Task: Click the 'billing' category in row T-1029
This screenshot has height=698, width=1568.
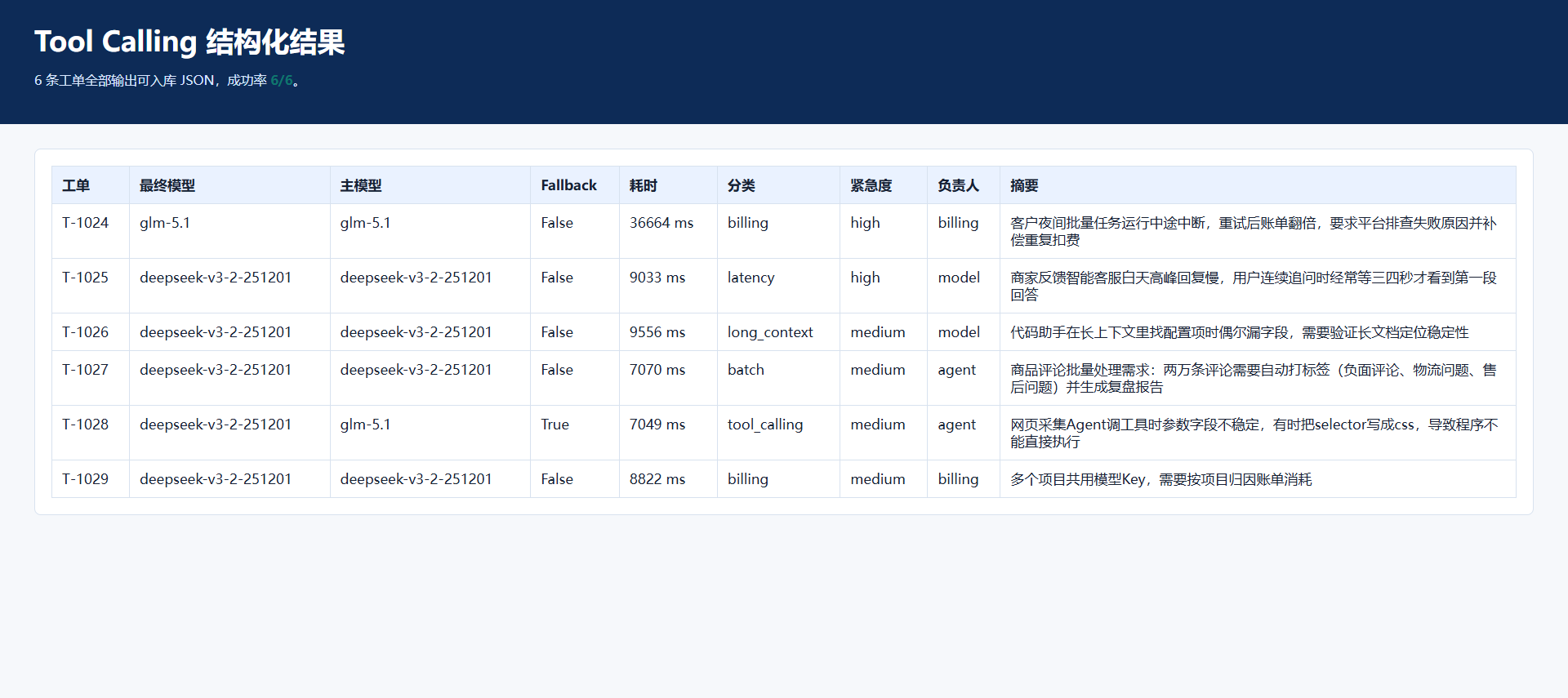Action: [748, 479]
